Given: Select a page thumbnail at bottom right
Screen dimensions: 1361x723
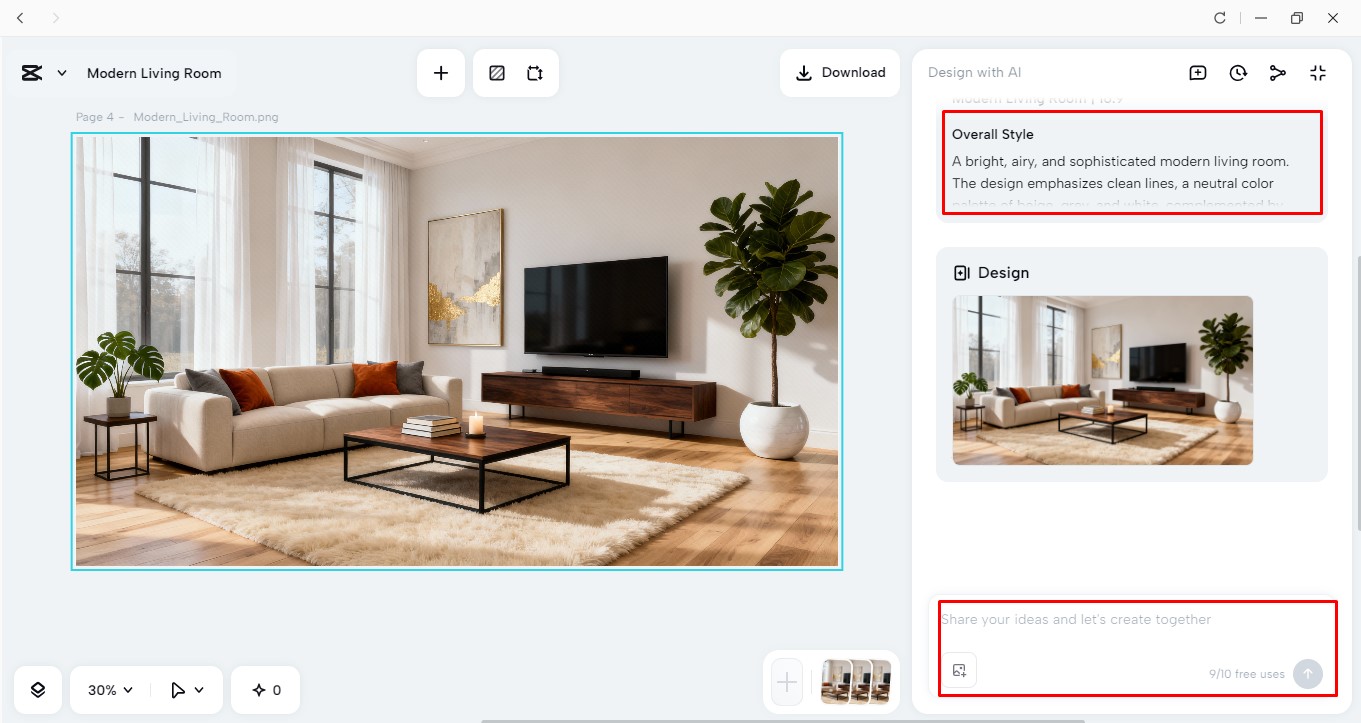Looking at the screenshot, I should coord(855,683).
